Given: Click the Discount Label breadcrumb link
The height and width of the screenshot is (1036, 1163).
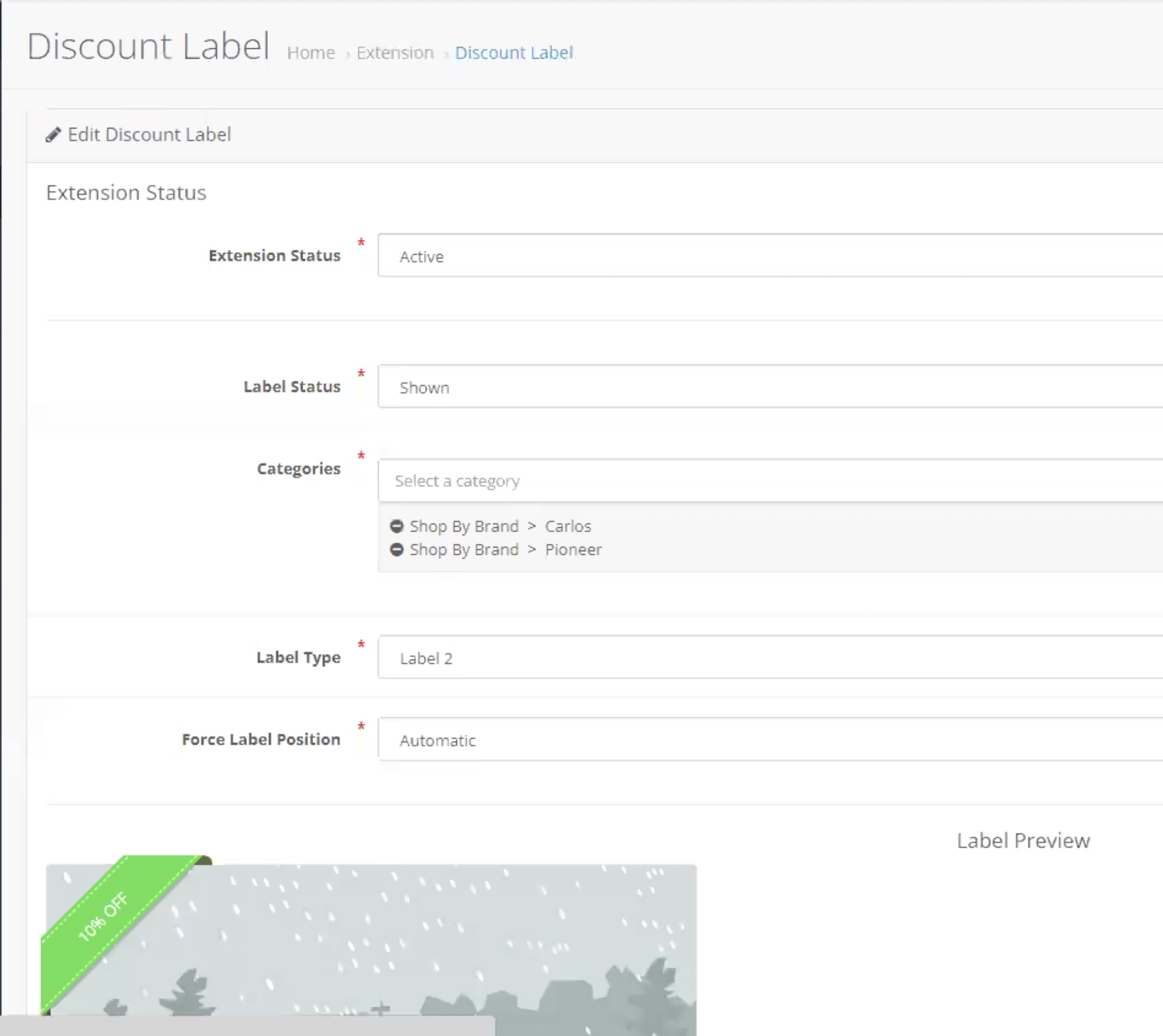Looking at the screenshot, I should [514, 53].
